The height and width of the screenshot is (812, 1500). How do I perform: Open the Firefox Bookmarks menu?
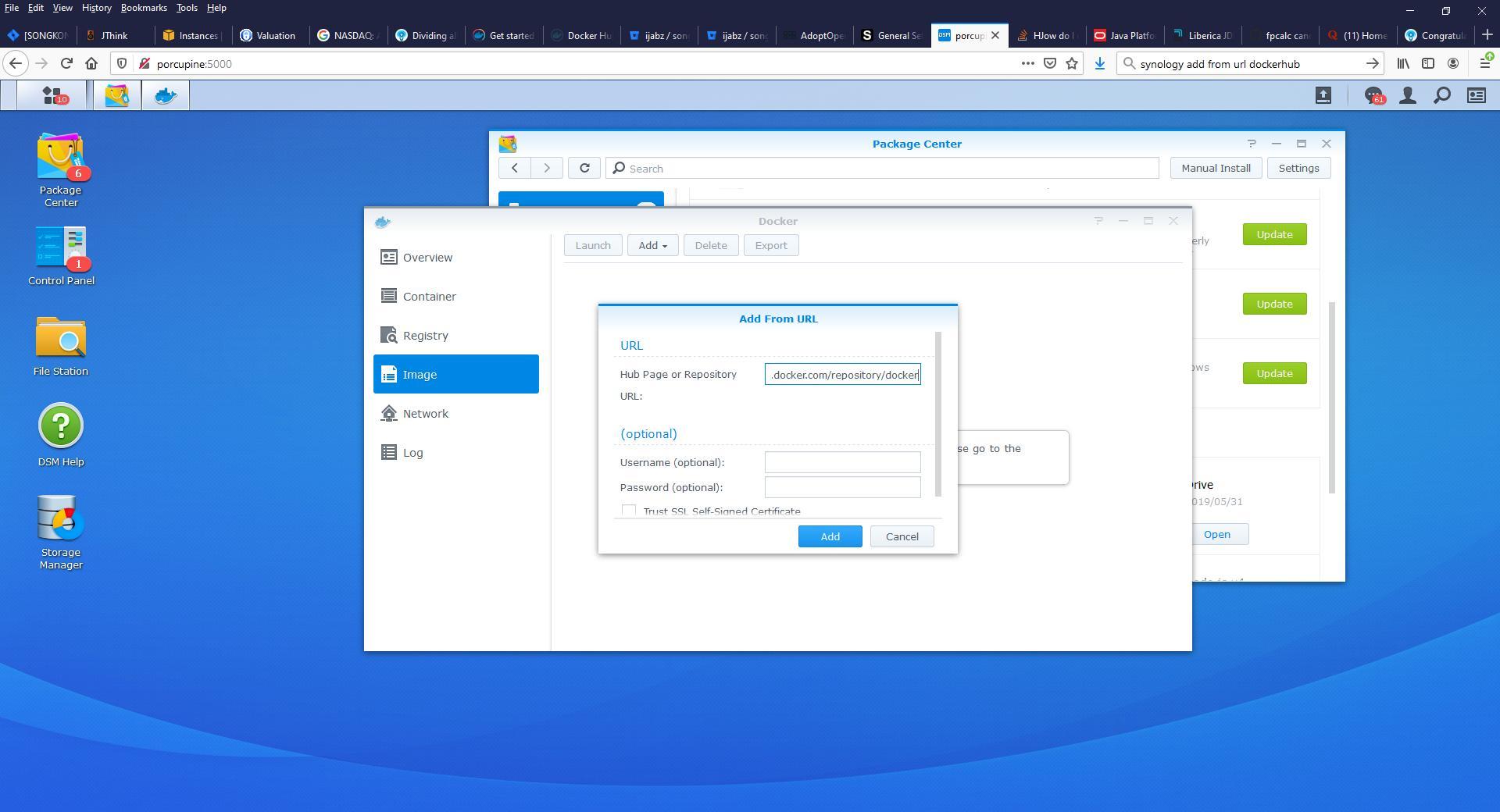(x=144, y=8)
